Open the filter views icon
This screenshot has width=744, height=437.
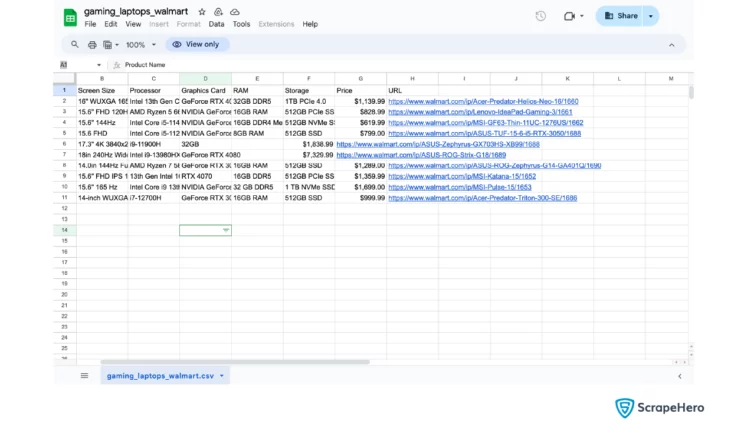[x=108, y=45]
